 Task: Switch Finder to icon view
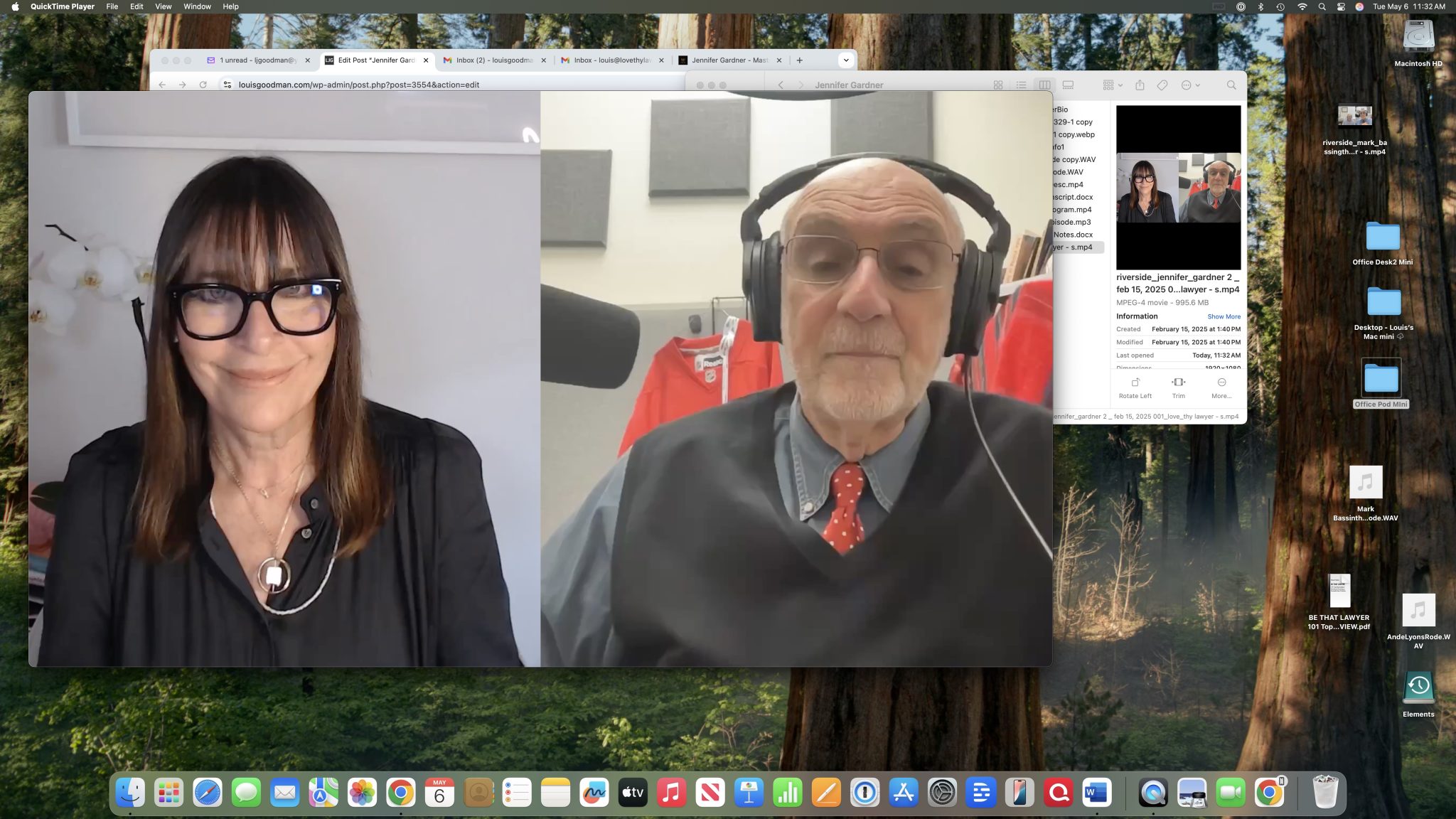(x=997, y=85)
